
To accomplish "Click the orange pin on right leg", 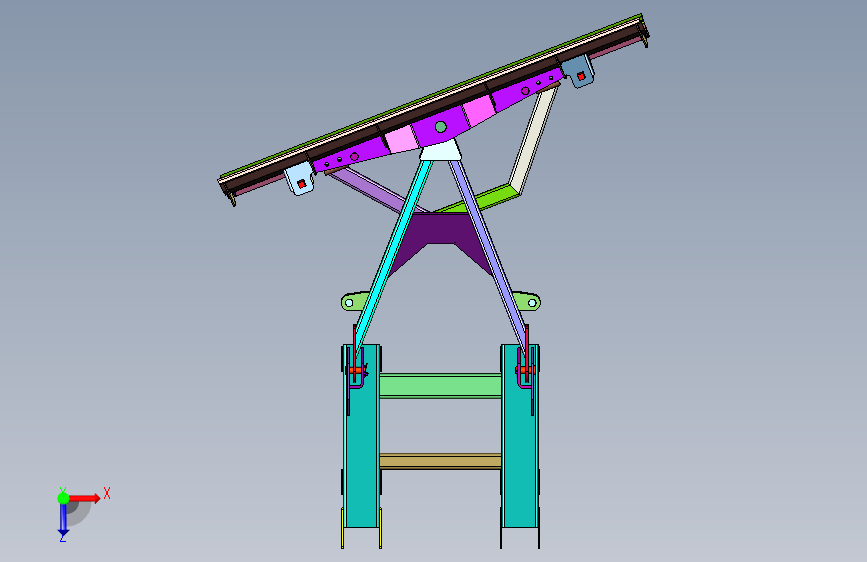I will point(525,370).
